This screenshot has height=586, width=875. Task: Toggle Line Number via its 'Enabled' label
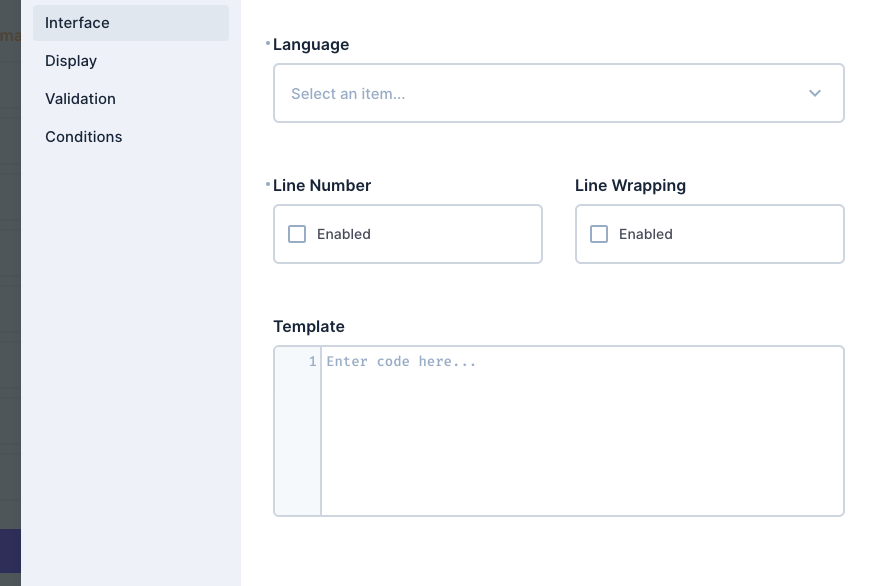(x=343, y=234)
